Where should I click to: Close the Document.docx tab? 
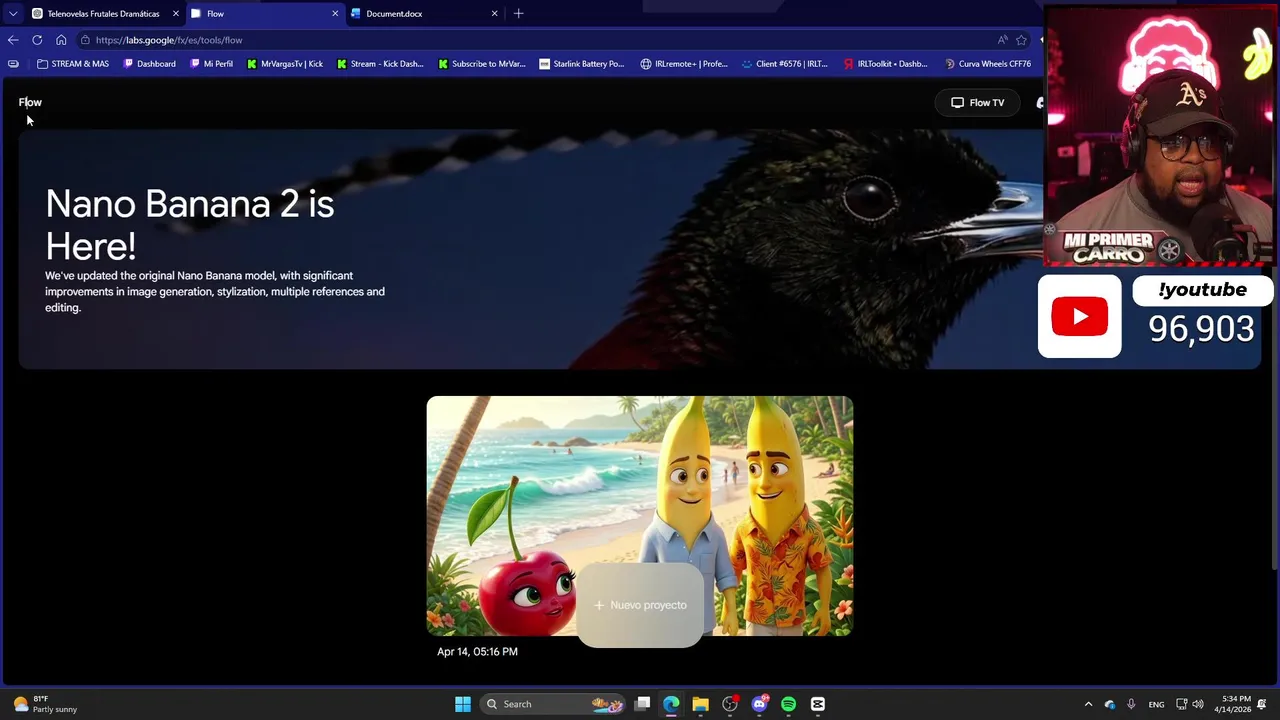point(494,13)
